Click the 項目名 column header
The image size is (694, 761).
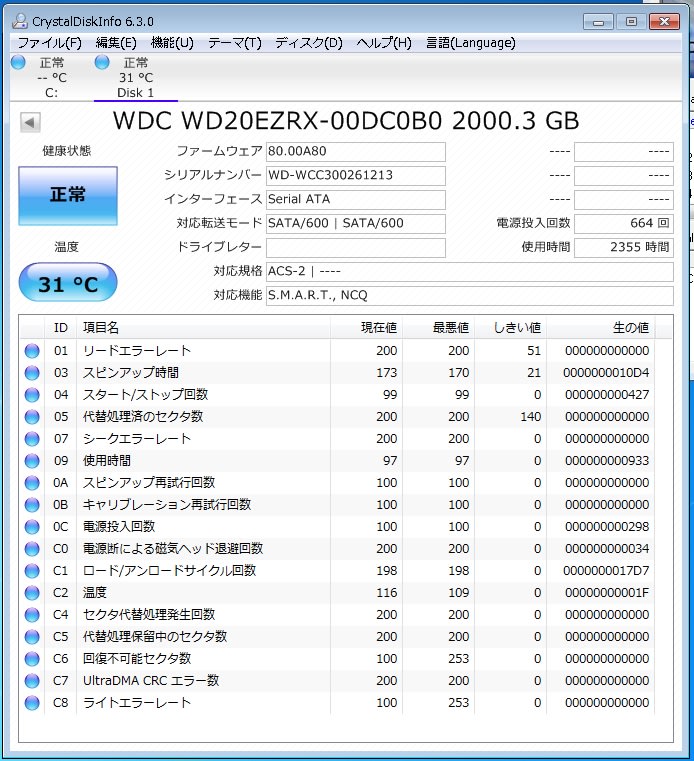point(204,328)
